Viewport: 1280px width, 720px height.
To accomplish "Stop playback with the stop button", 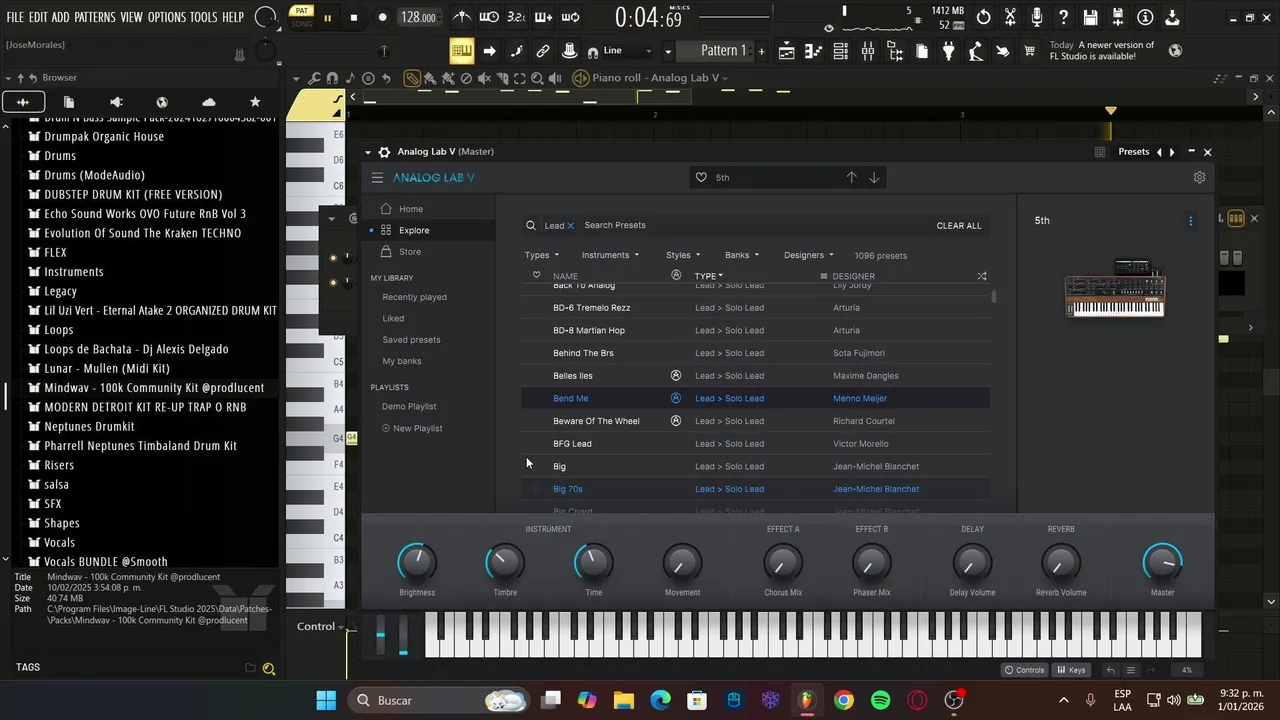I will click(x=354, y=17).
